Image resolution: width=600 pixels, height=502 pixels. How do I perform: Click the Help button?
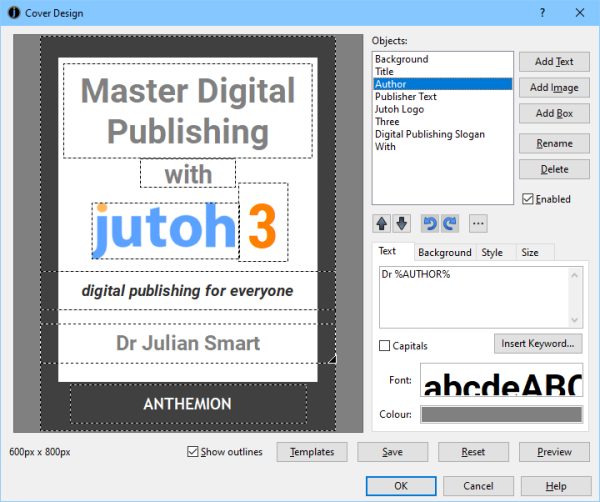[556, 486]
